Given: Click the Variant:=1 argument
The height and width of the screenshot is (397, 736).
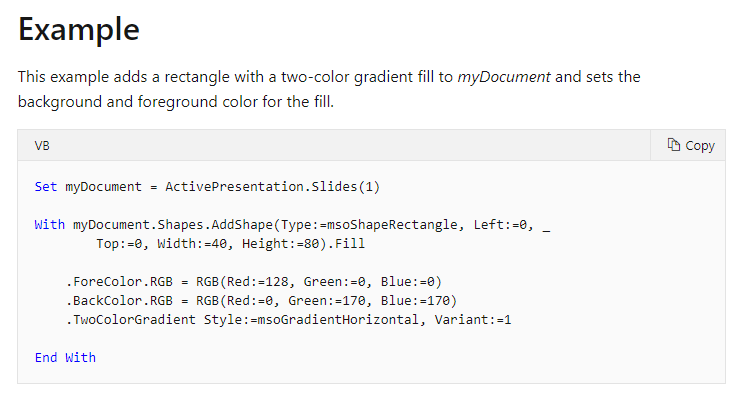Looking at the screenshot, I should click(473, 320).
